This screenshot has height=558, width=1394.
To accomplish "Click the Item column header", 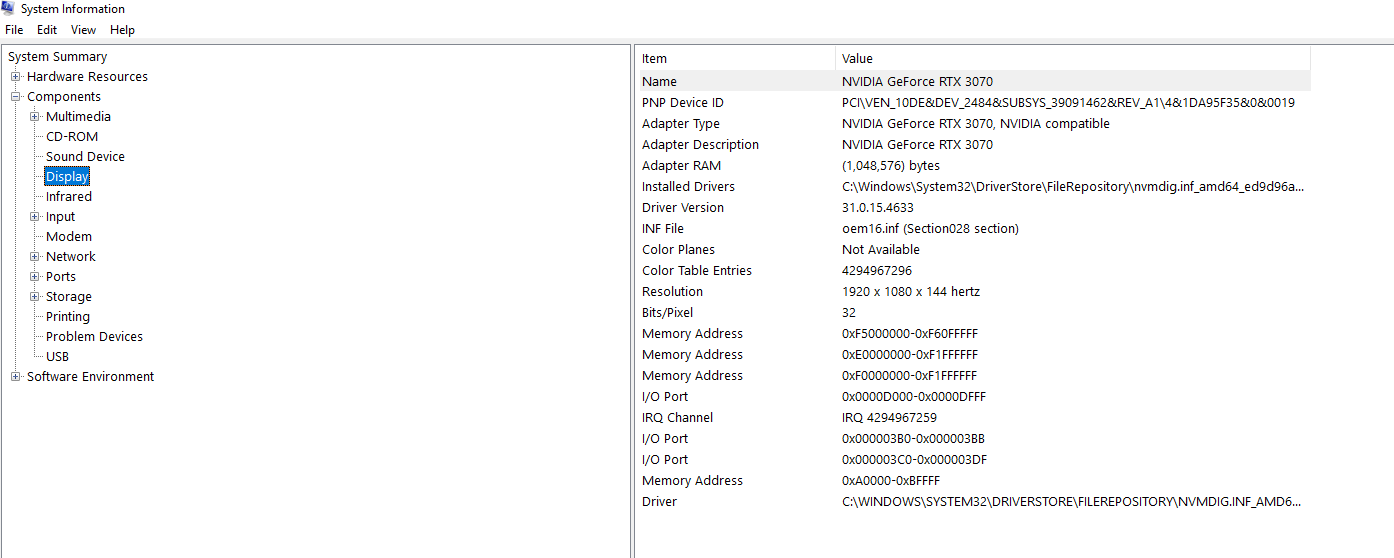I will coord(735,59).
